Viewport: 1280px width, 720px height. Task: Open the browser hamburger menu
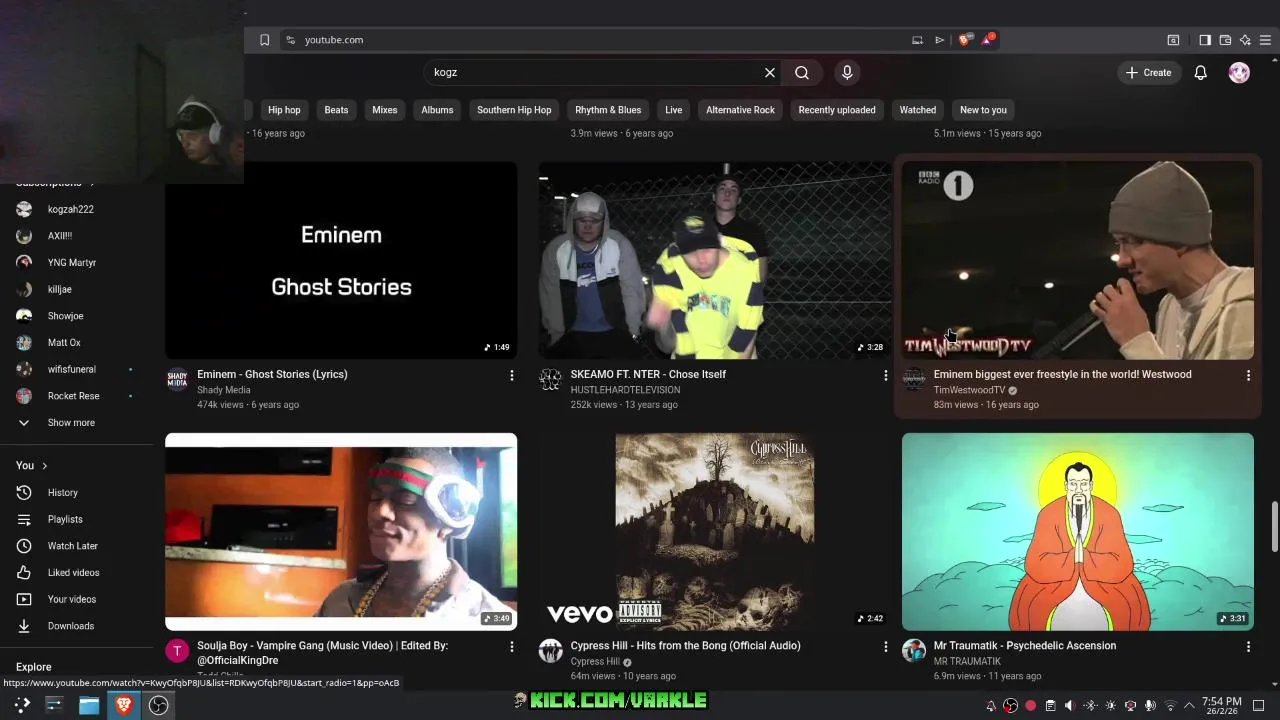[x=1265, y=40]
